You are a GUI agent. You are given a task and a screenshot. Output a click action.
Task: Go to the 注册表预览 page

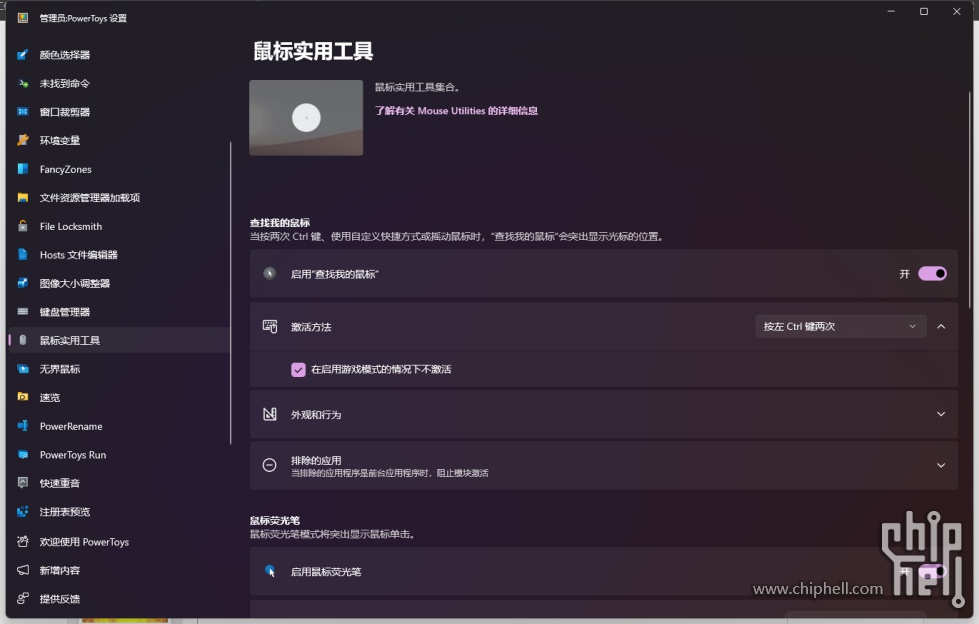[119, 512]
